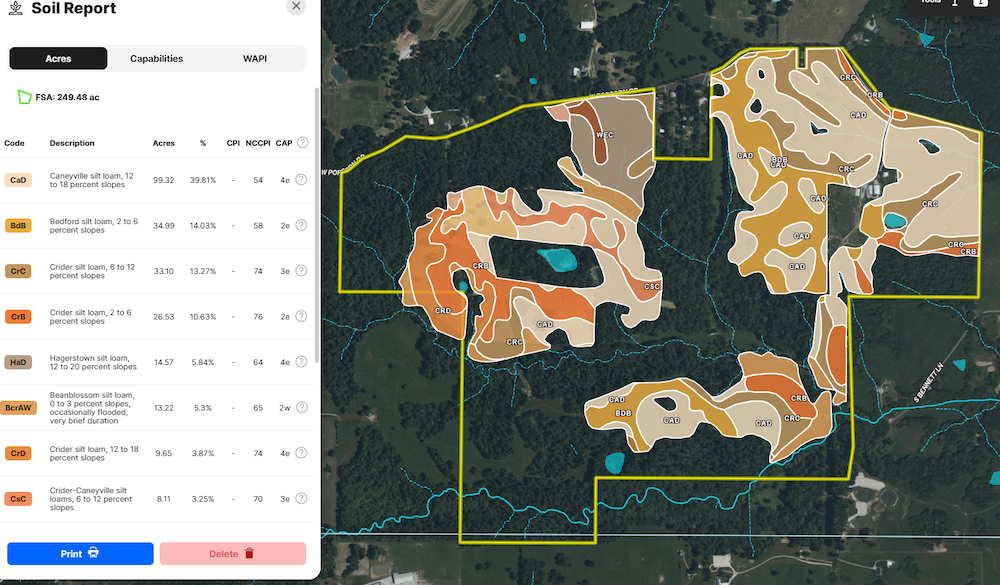Click help icon for Hagerstown HaD row

(x=301, y=362)
